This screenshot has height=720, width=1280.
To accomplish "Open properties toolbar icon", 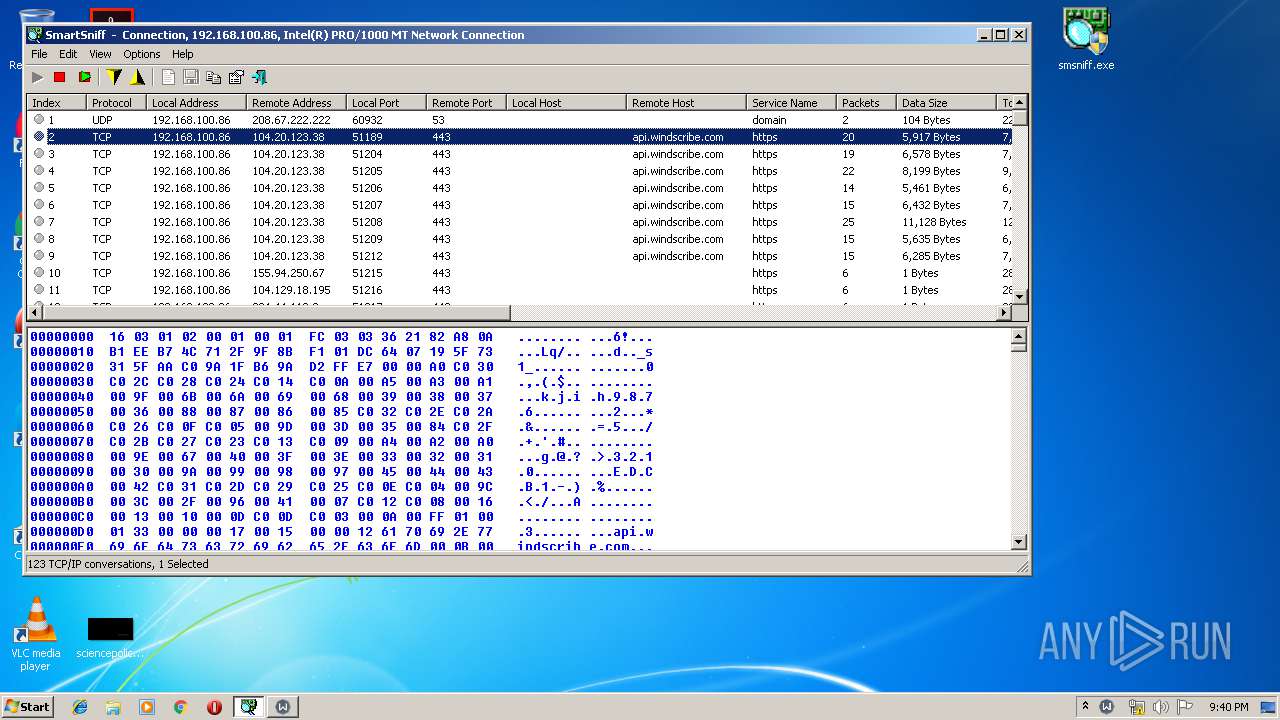I will pos(236,77).
